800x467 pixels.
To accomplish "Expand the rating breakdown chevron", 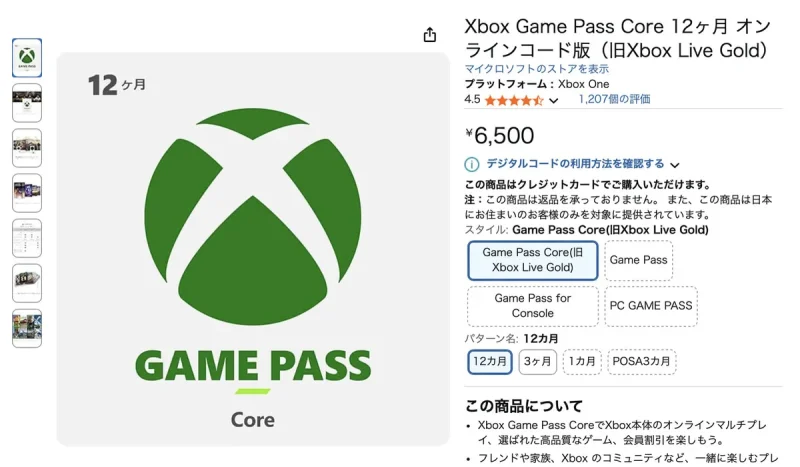I will tap(553, 101).
